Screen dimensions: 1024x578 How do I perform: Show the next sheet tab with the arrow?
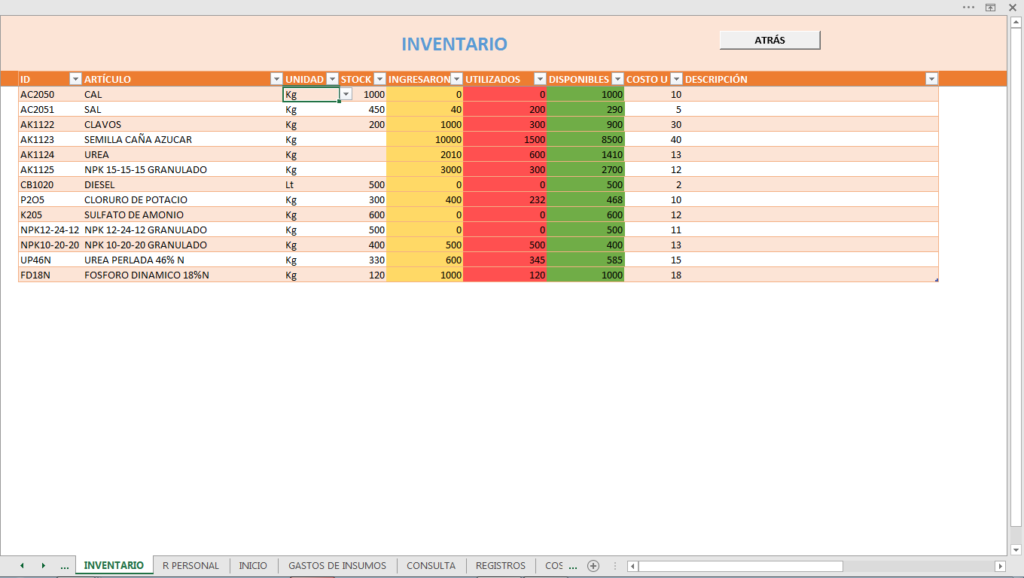coord(43,566)
